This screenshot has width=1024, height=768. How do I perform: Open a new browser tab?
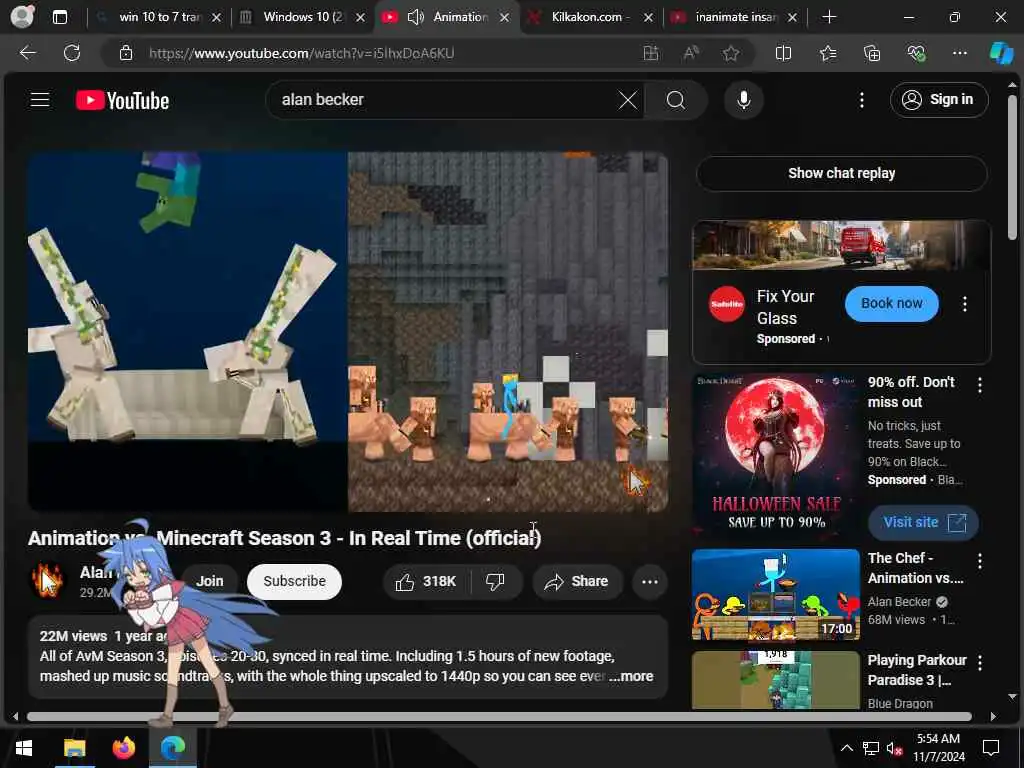(x=829, y=17)
